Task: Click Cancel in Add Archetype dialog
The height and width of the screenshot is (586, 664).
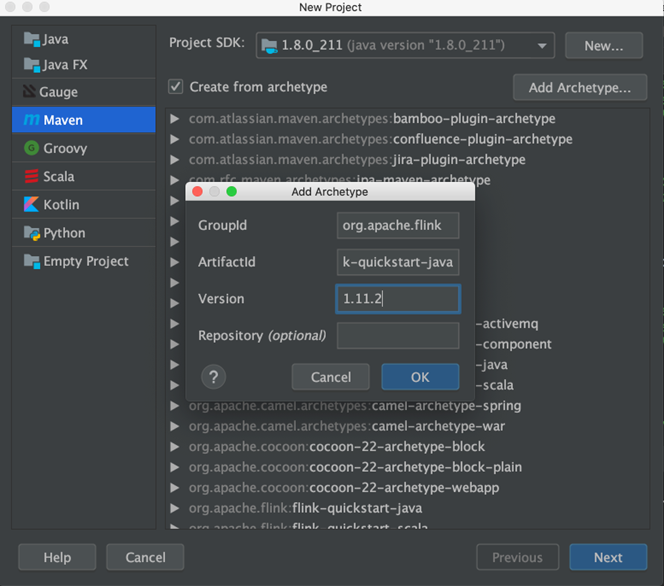Action: pyautogui.click(x=331, y=377)
